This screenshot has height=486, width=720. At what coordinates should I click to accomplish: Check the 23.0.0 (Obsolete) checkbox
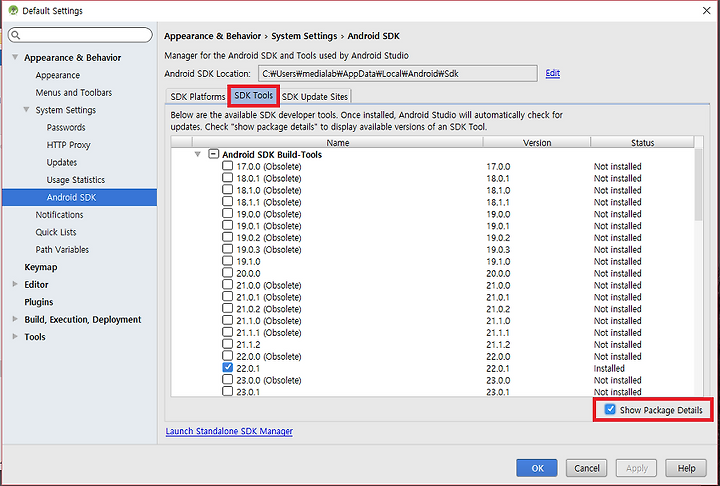tap(227, 380)
